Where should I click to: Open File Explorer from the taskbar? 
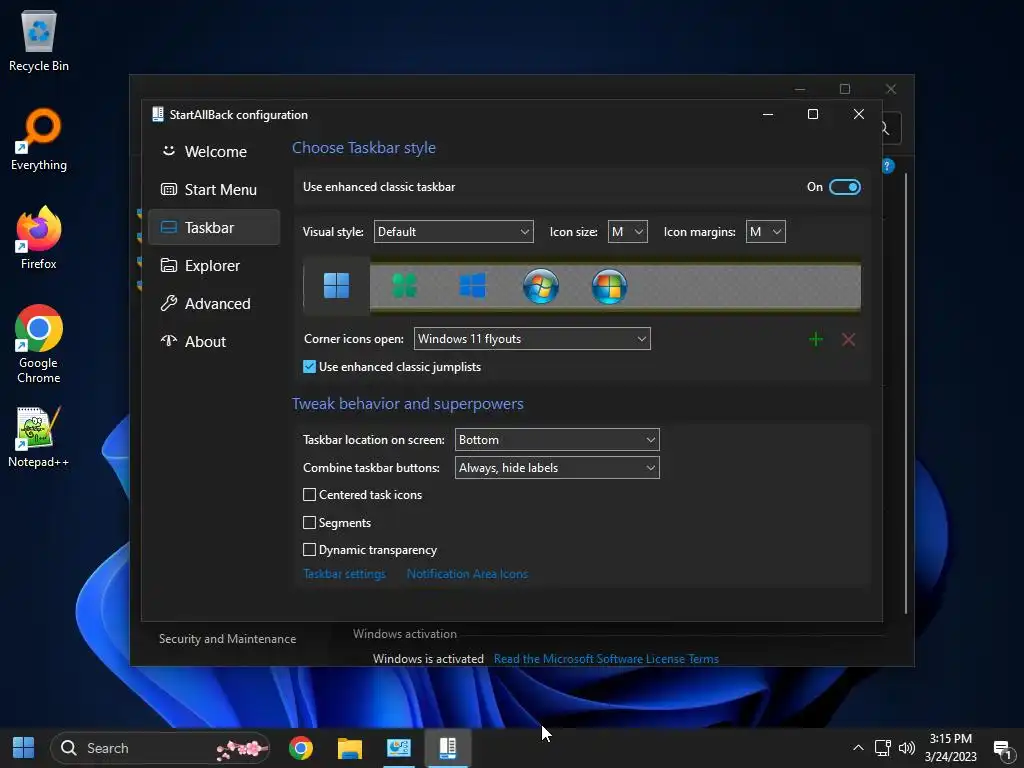(349, 748)
